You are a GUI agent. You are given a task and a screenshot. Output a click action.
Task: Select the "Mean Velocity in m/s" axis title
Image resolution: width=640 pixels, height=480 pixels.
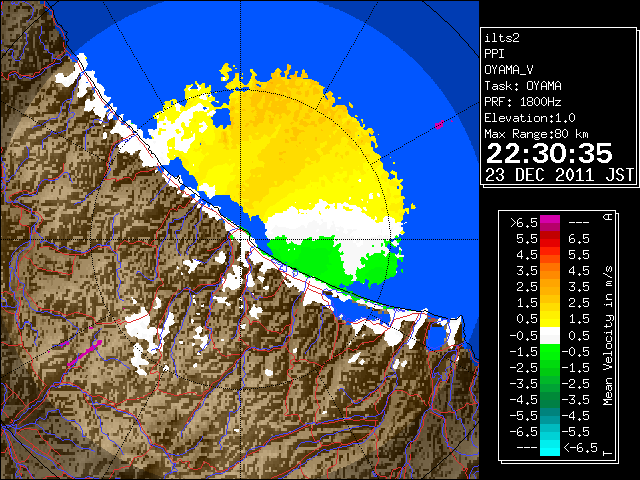(608, 336)
